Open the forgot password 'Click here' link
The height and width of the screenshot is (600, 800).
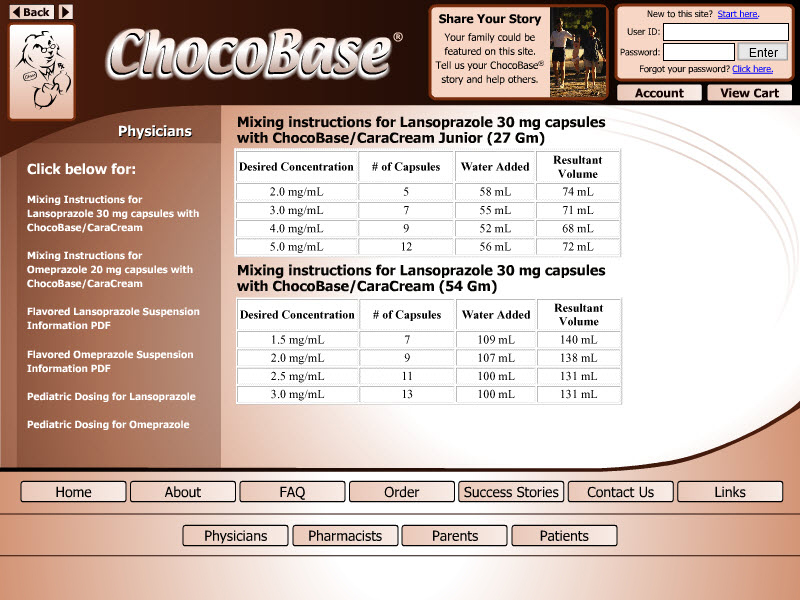tap(752, 69)
